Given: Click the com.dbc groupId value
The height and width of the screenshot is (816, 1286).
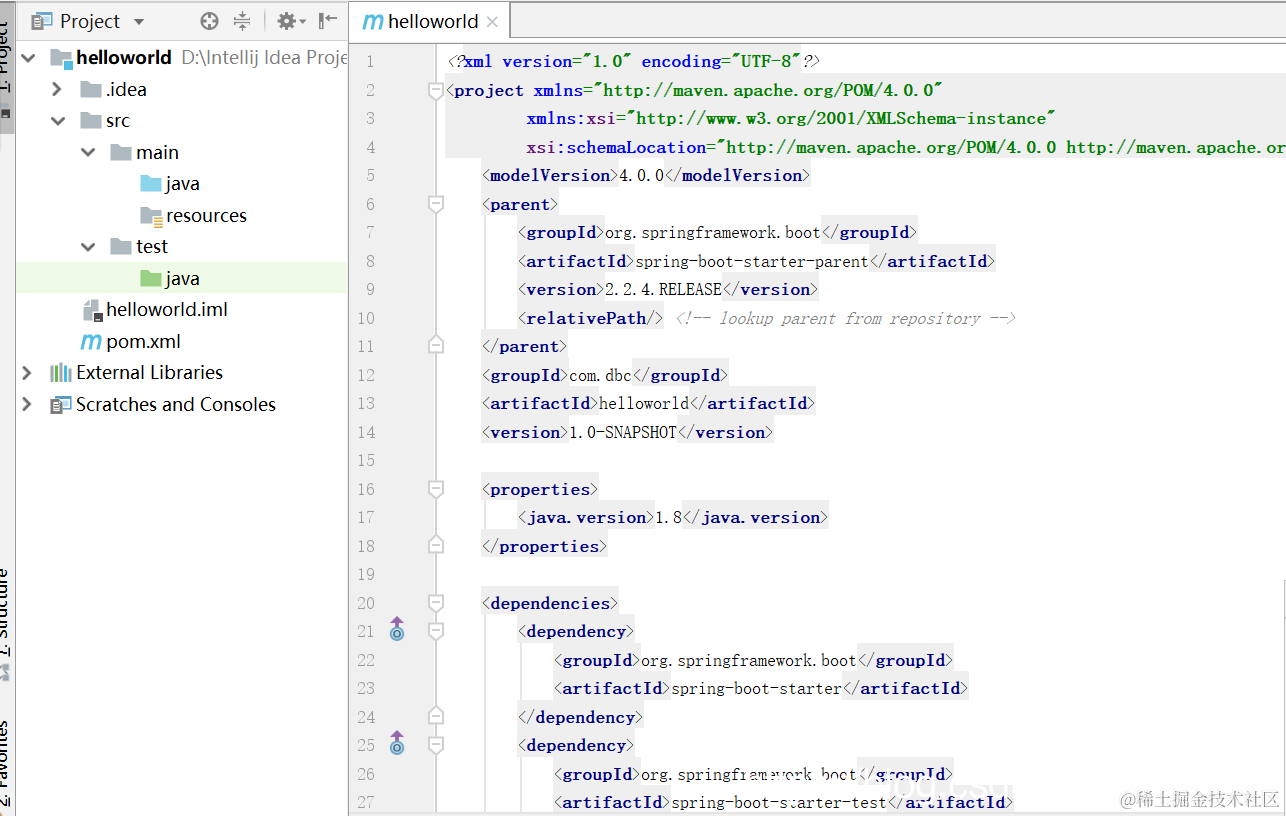Looking at the screenshot, I should tap(600, 375).
